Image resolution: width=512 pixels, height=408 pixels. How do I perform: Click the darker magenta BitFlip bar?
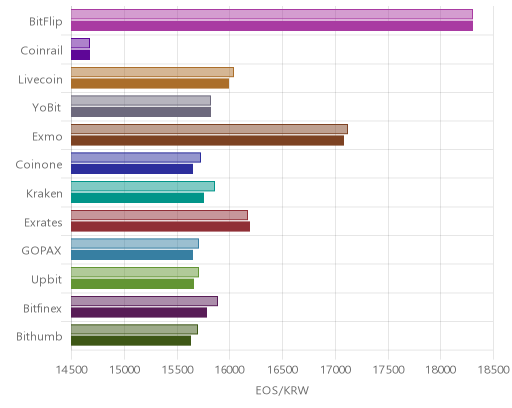coord(272,26)
